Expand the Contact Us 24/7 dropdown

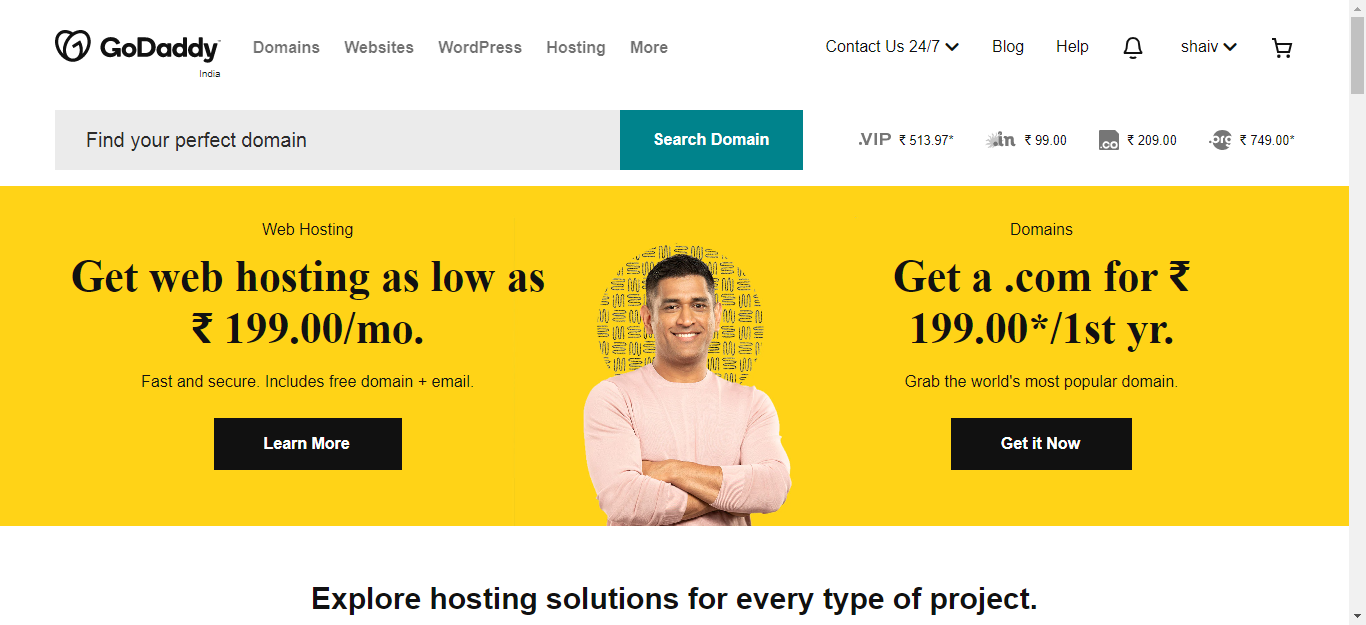892,47
